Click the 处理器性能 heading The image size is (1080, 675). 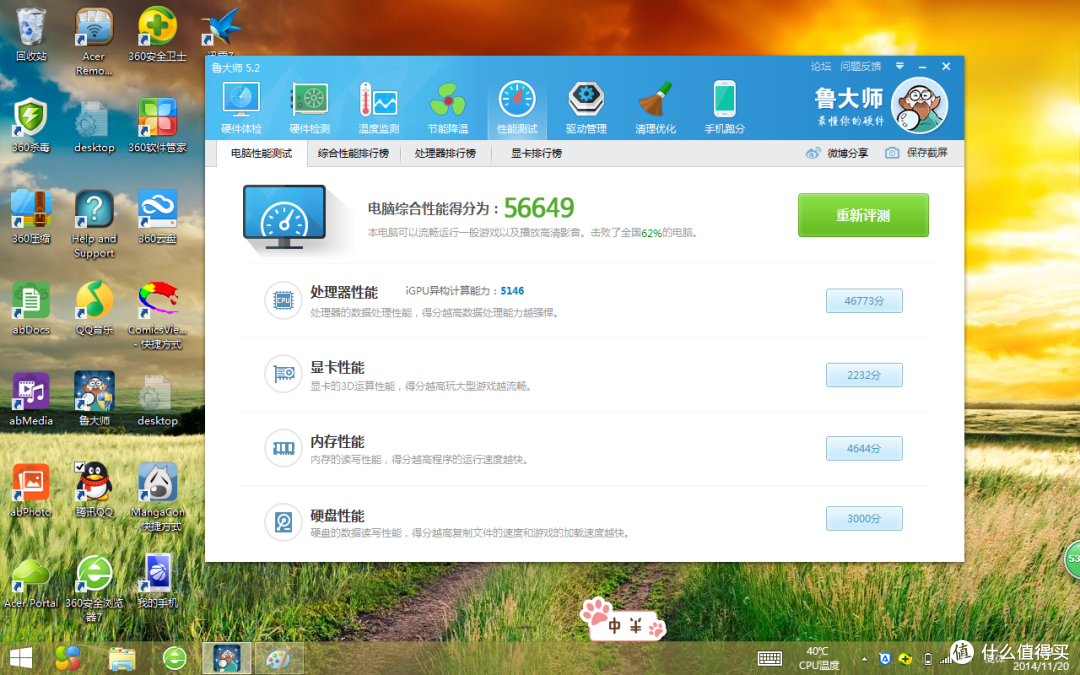(344, 292)
